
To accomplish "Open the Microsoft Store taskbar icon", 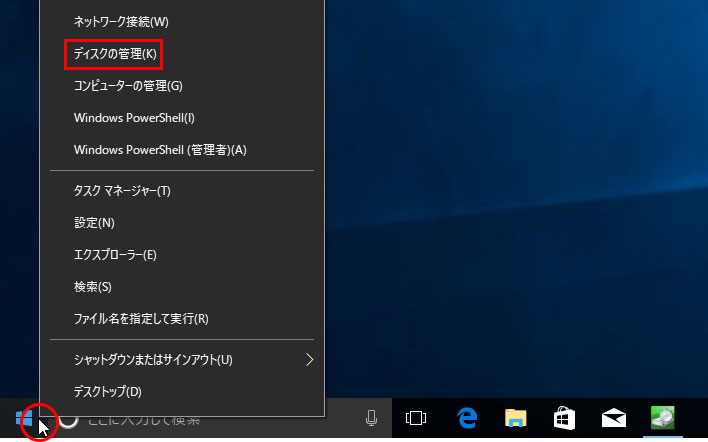I will [x=564, y=419].
